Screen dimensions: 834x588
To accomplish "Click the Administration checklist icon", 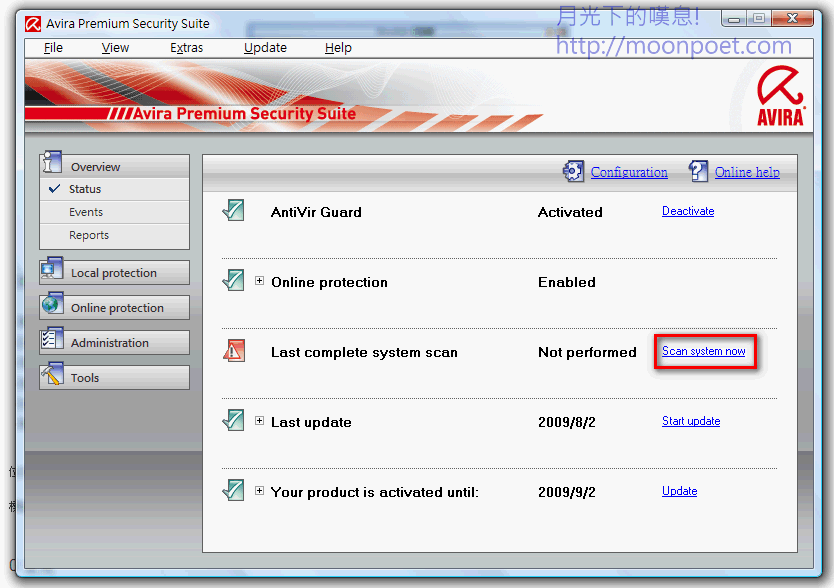I will coord(52,341).
